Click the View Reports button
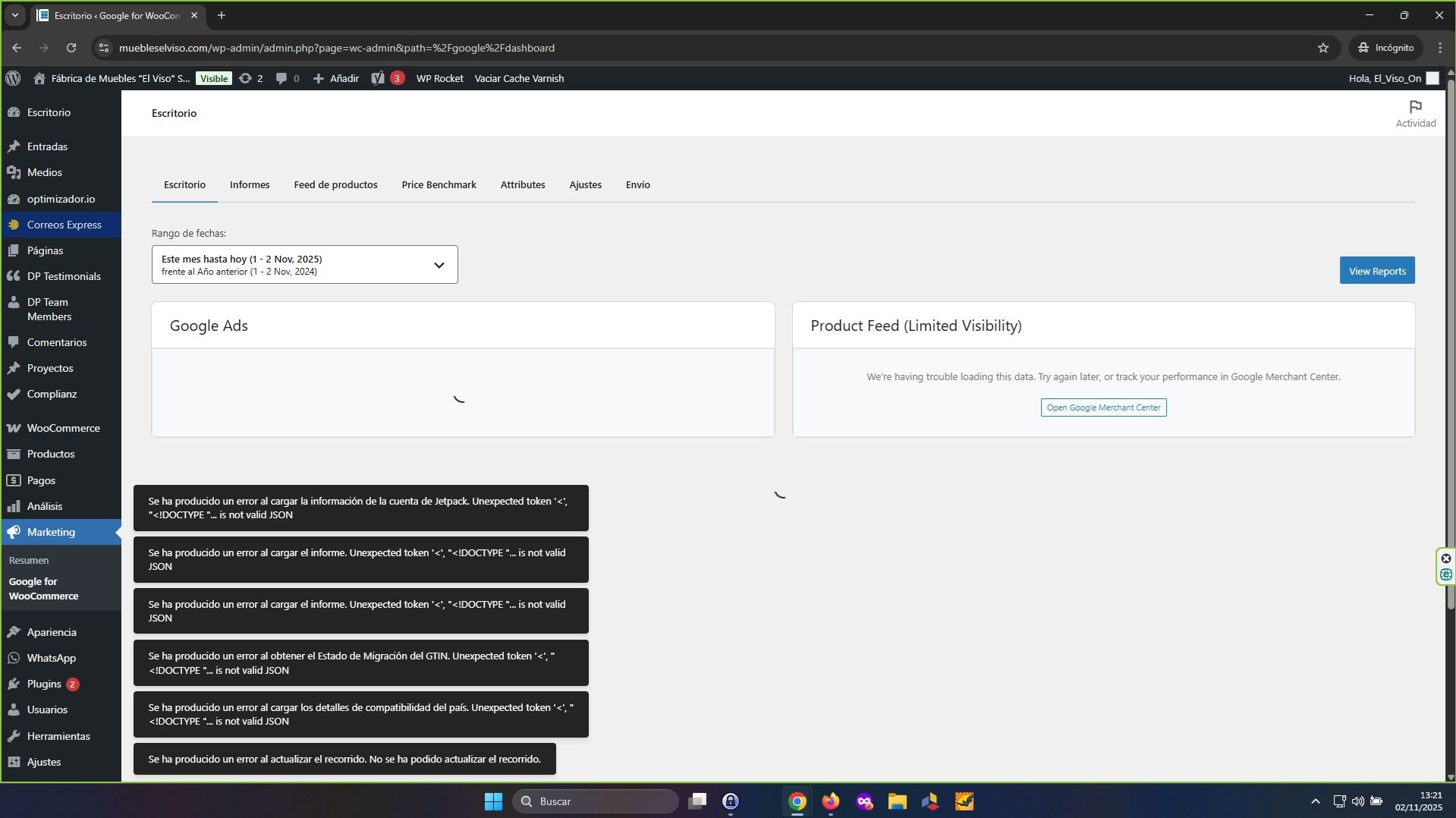This screenshot has width=1456, height=818. 1376,271
